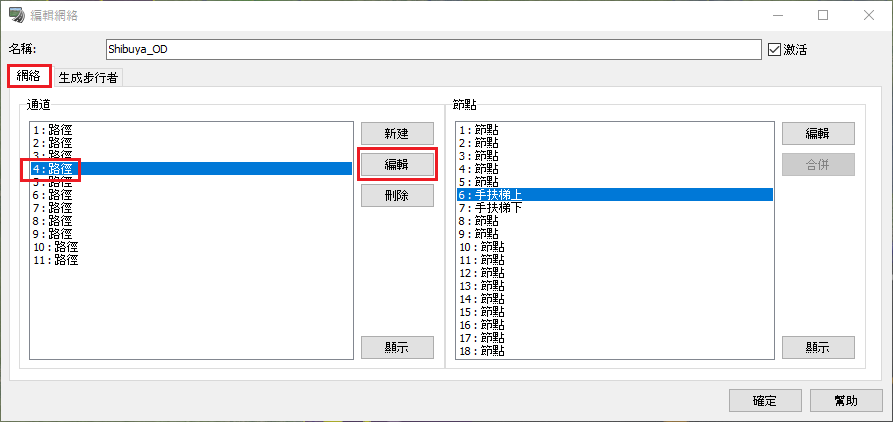893x422 pixels.
Task: Select node row 4：節點
Action: (615, 169)
